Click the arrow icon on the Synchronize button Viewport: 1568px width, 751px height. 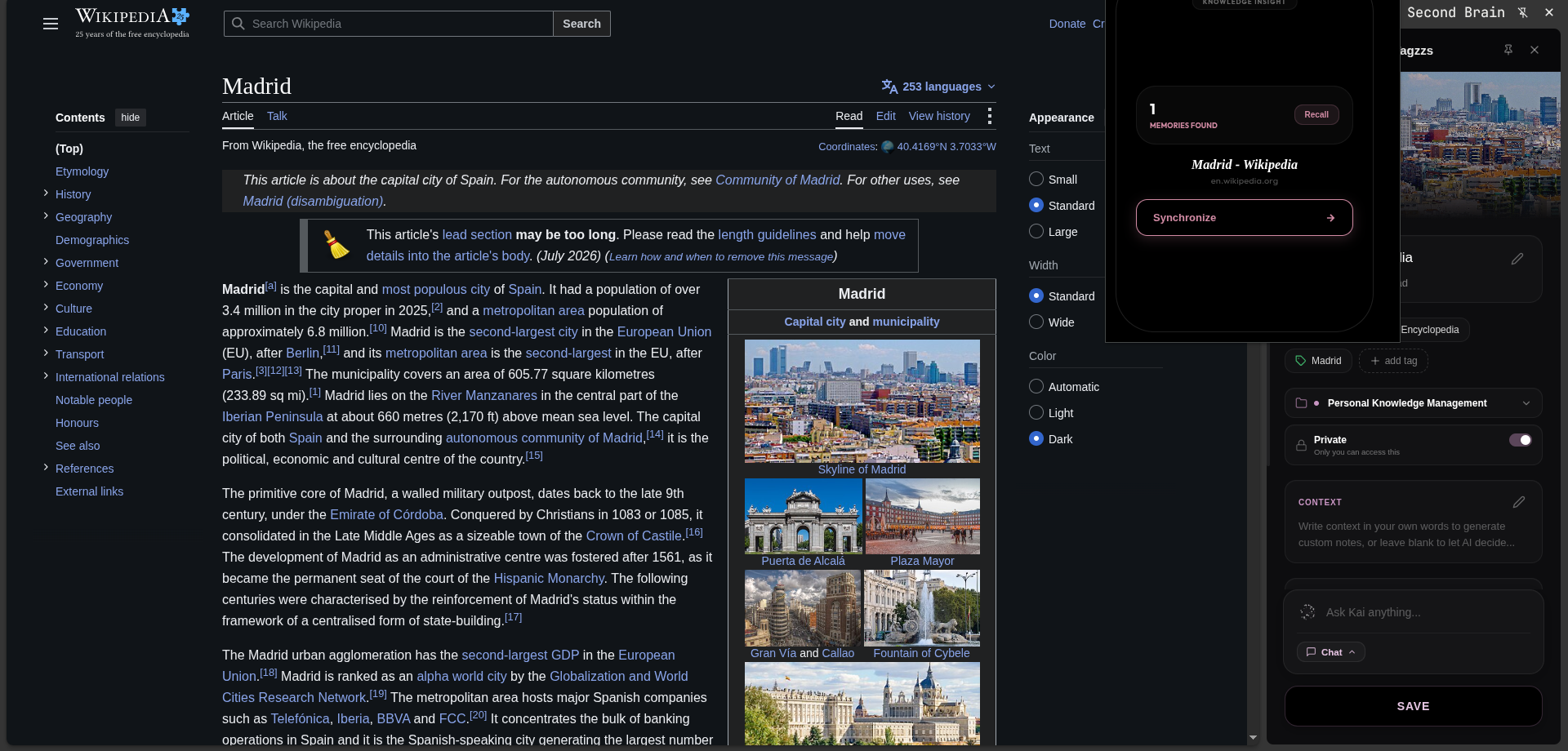1330,218
